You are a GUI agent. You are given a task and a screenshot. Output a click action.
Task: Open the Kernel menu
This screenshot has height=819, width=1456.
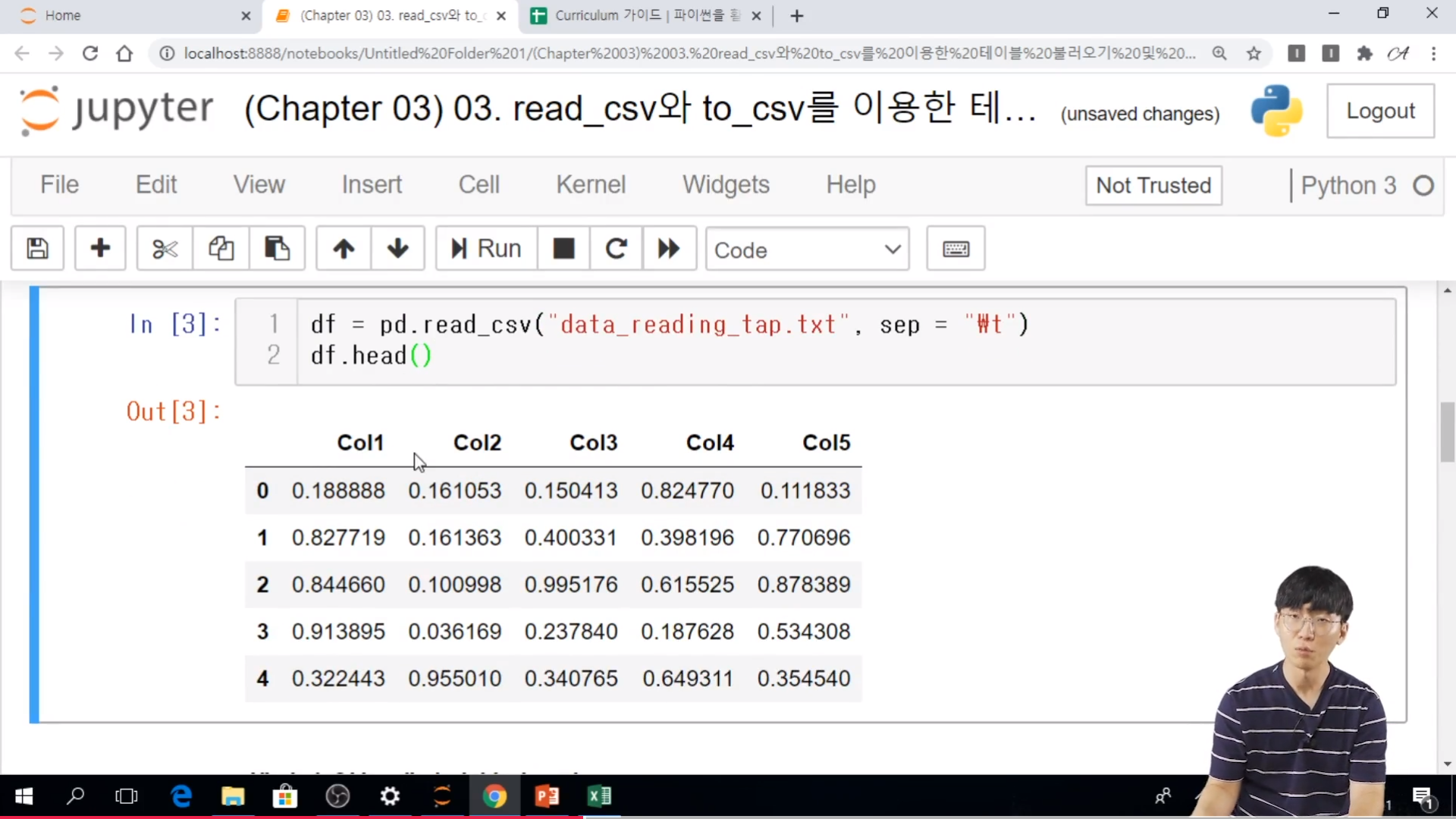tap(591, 184)
